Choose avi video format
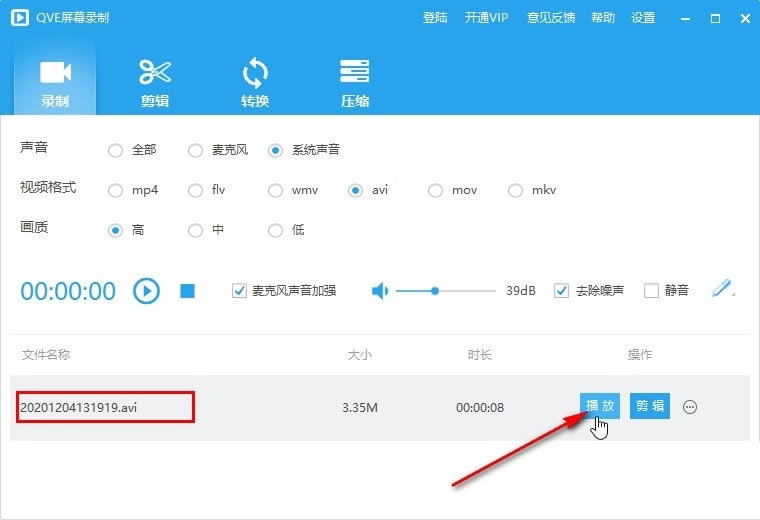This screenshot has height=520, width=760. [x=355, y=190]
